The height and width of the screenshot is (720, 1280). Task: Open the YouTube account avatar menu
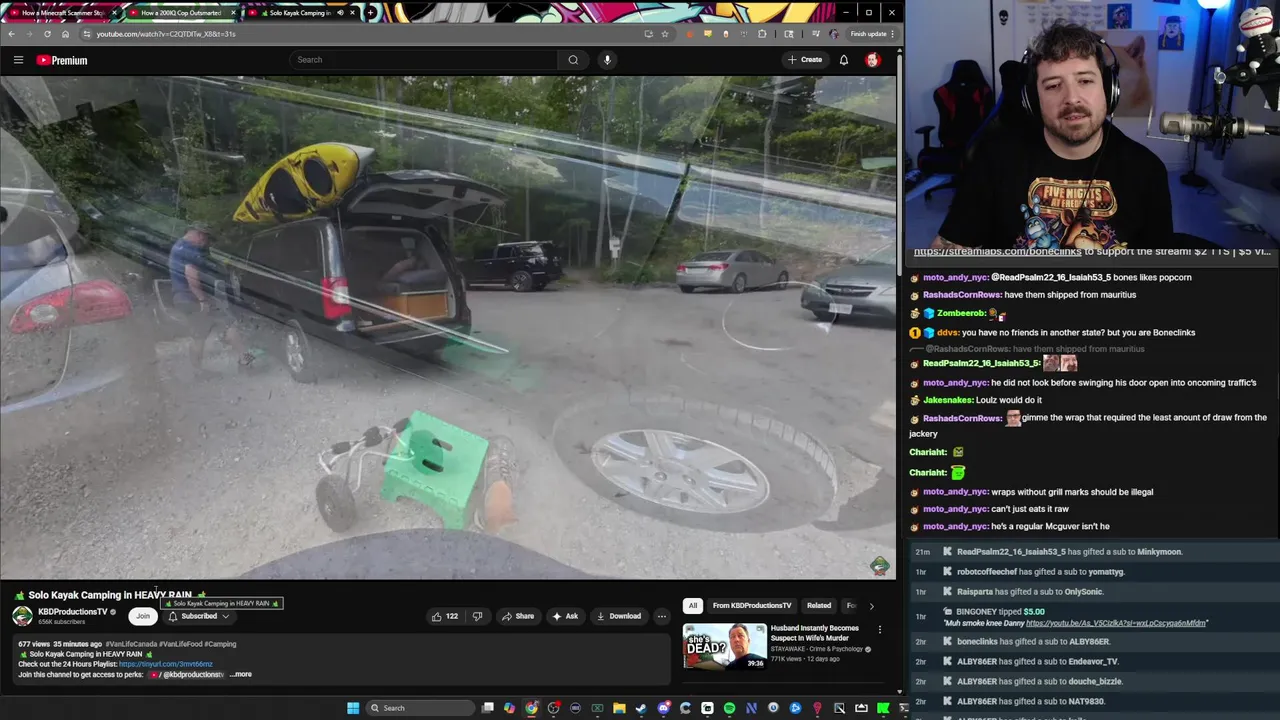click(x=872, y=60)
